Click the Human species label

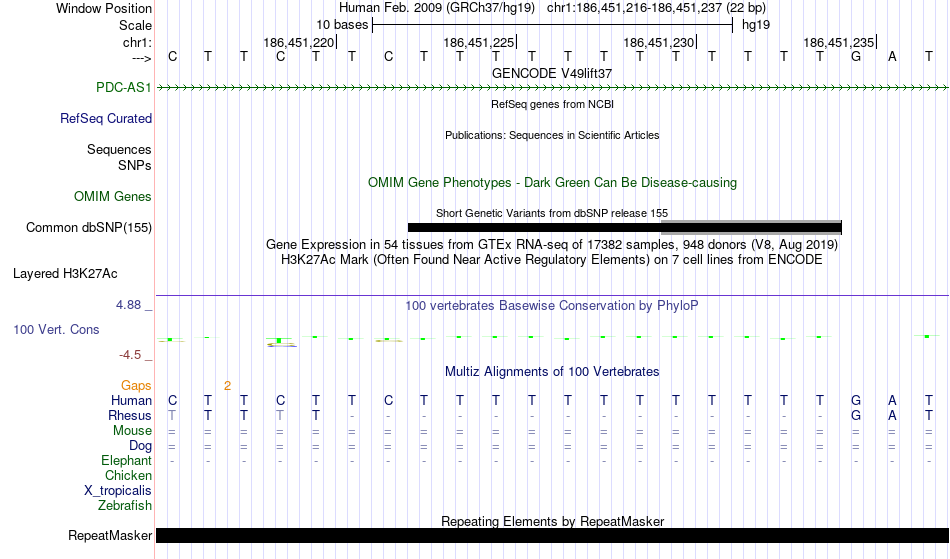(131, 400)
